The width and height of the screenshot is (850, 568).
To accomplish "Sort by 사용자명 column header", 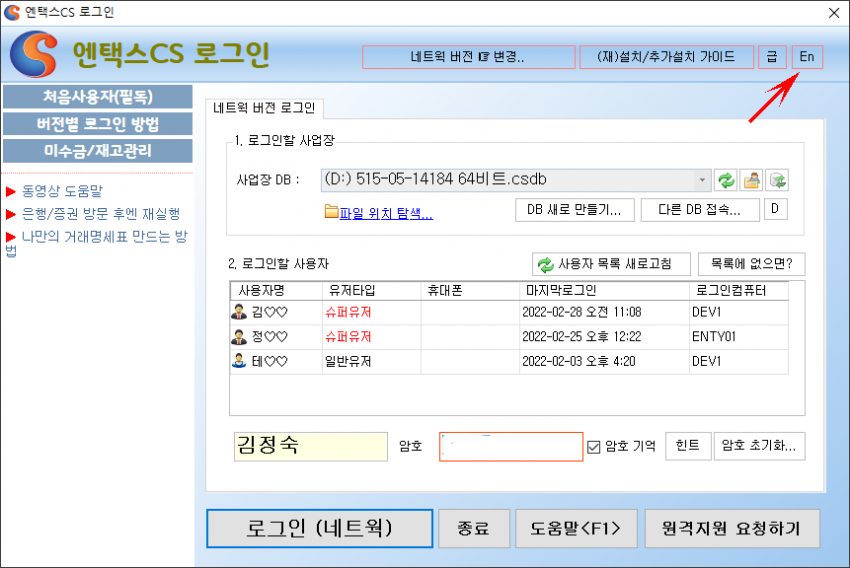I will click(x=276, y=291).
